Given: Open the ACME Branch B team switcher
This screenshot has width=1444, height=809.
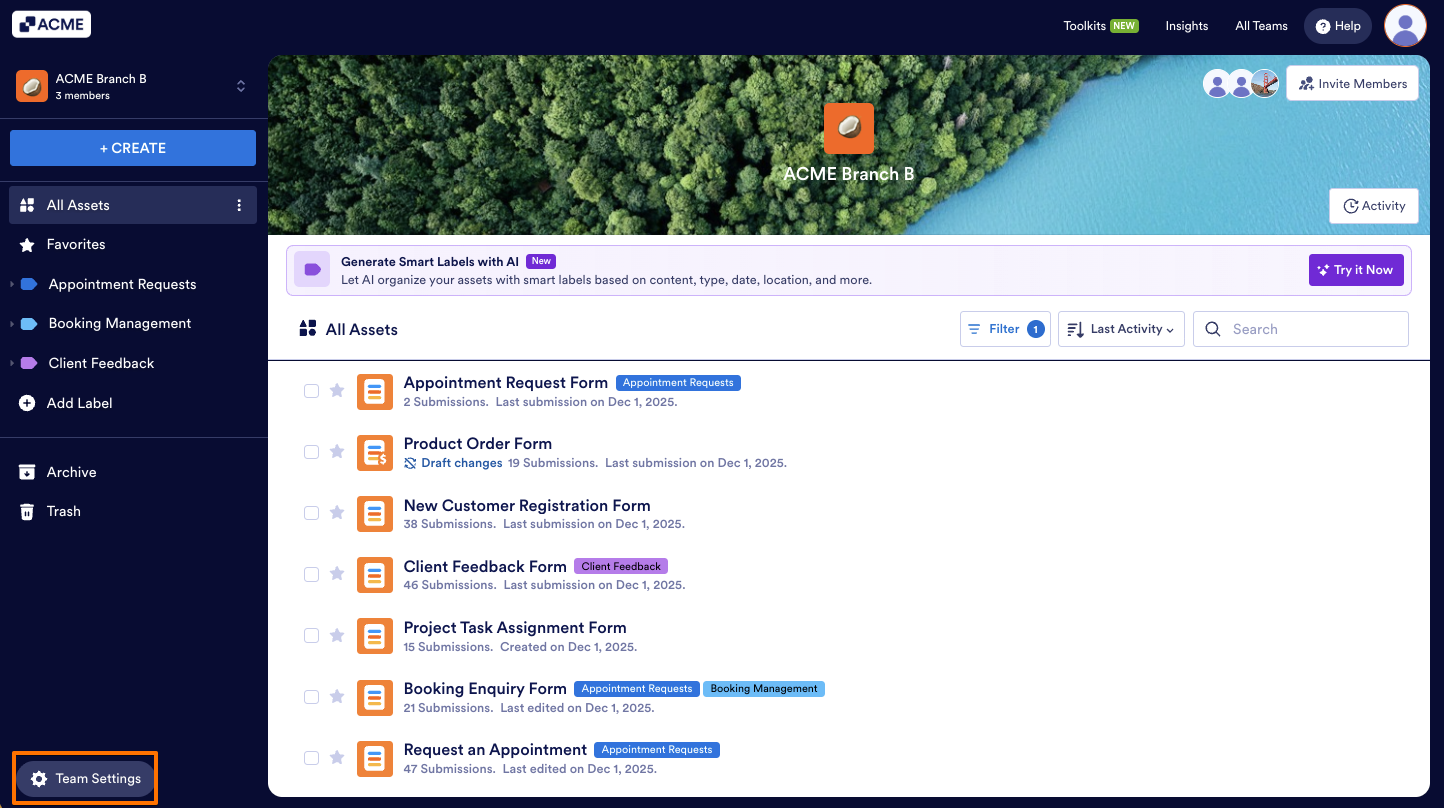Looking at the screenshot, I should point(133,86).
